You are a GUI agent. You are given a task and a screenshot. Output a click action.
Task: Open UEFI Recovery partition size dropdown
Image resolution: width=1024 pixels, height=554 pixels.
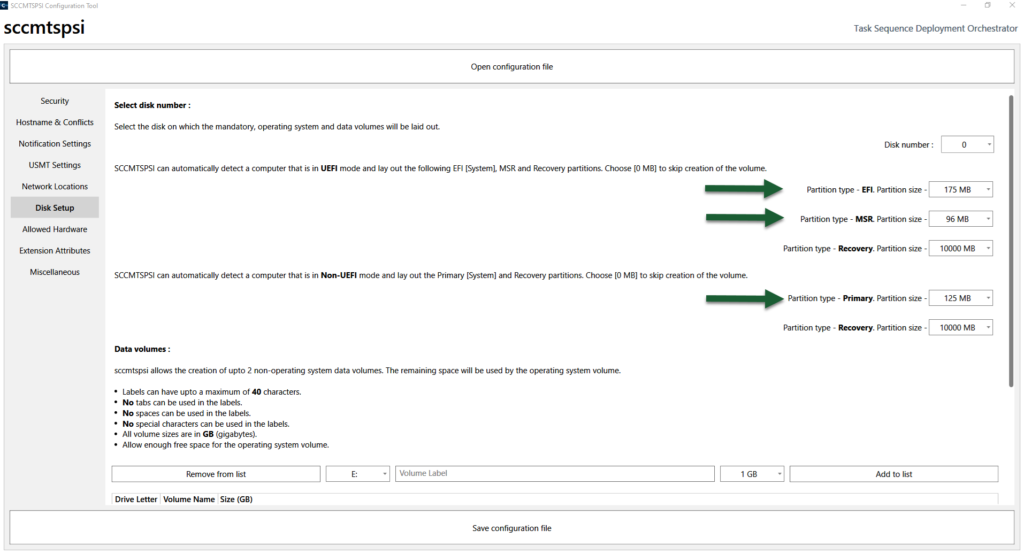961,248
